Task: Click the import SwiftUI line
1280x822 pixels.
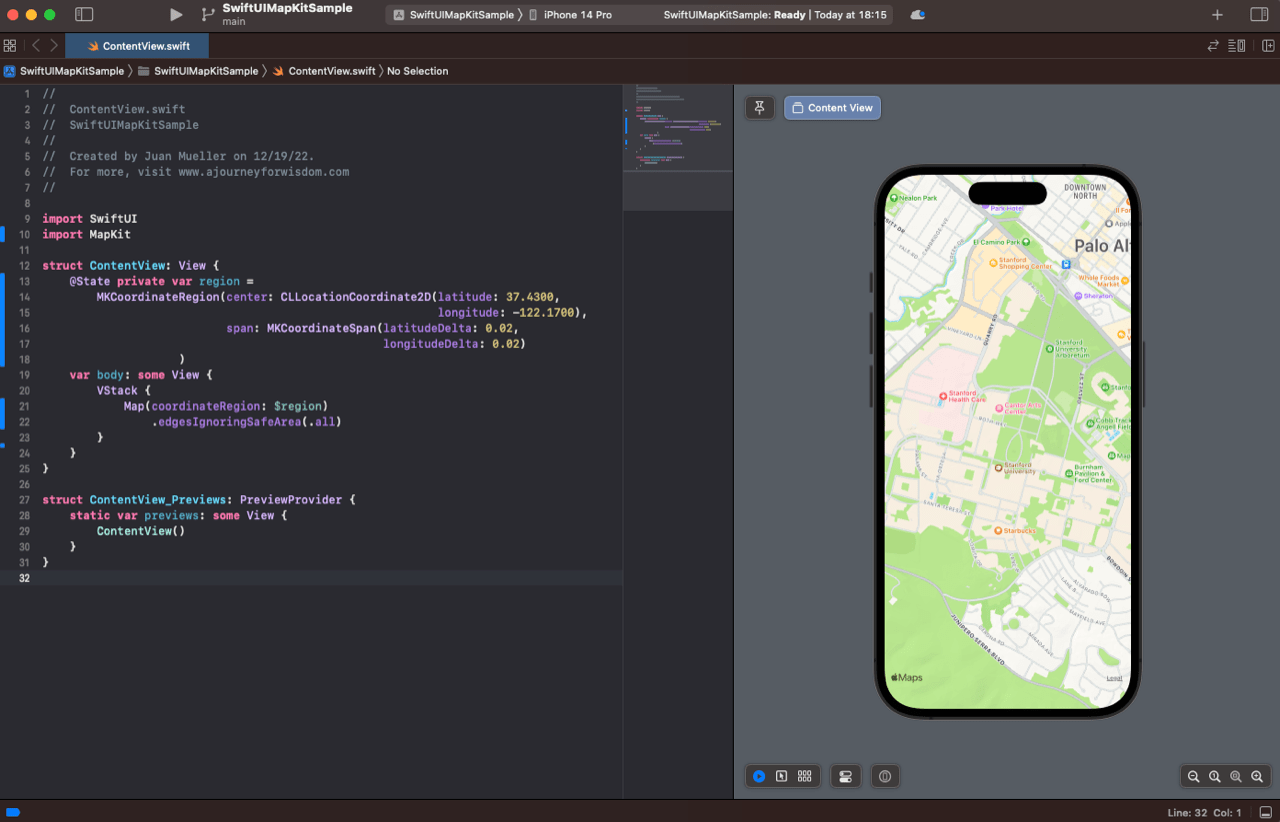Action: (x=90, y=218)
